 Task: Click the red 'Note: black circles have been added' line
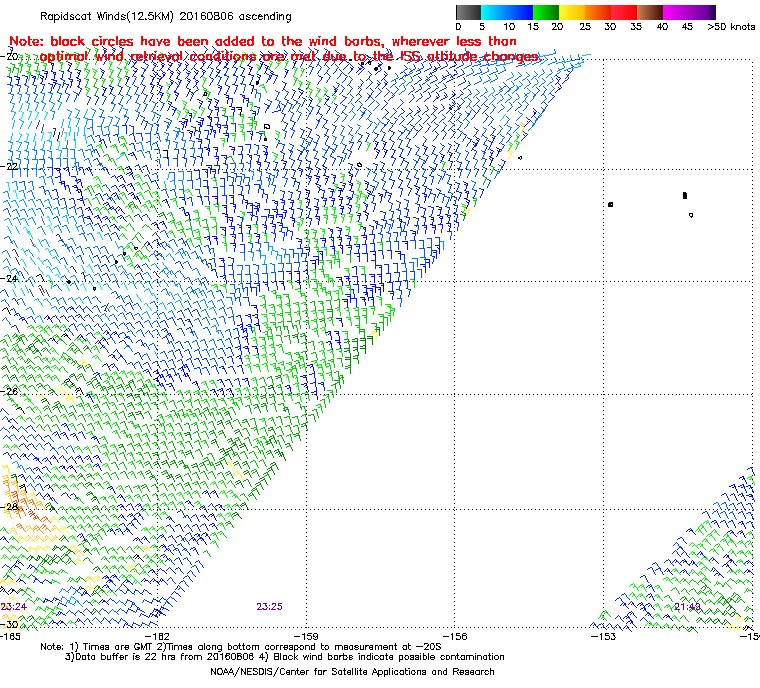[263, 41]
